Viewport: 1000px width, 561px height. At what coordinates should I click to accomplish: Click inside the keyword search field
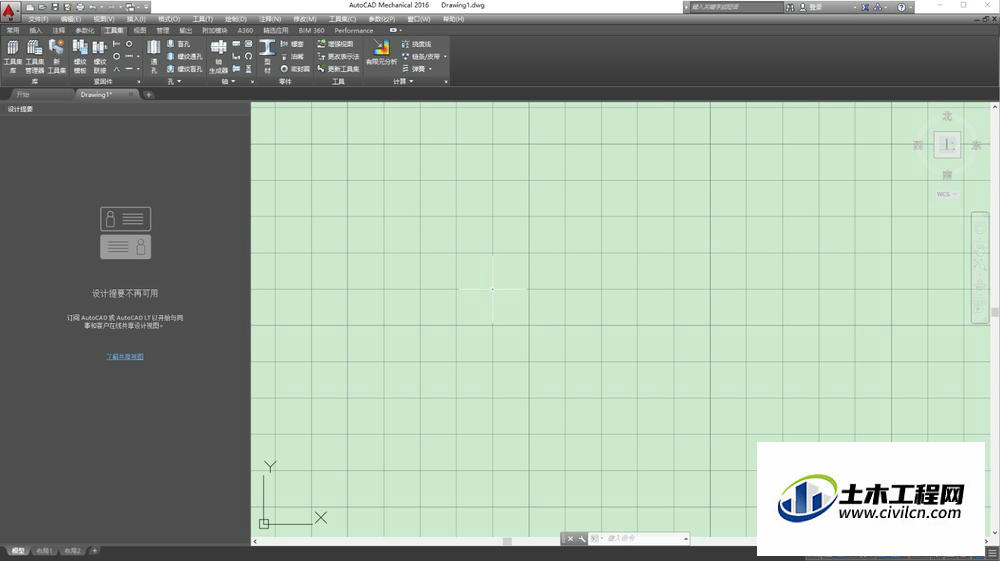pyautogui.click(x=737, y=7)
